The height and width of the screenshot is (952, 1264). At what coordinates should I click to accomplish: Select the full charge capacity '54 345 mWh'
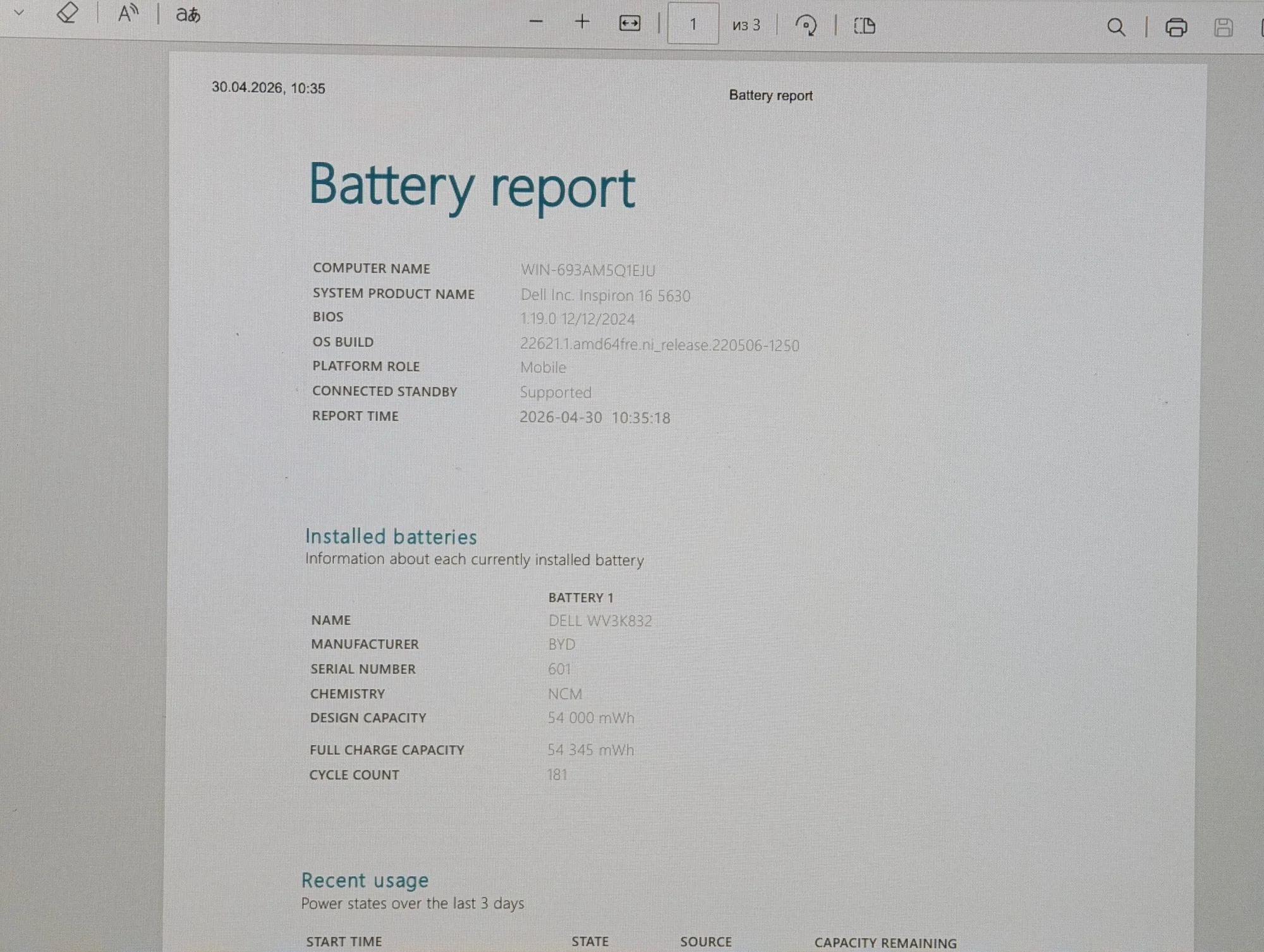[590, 750]
